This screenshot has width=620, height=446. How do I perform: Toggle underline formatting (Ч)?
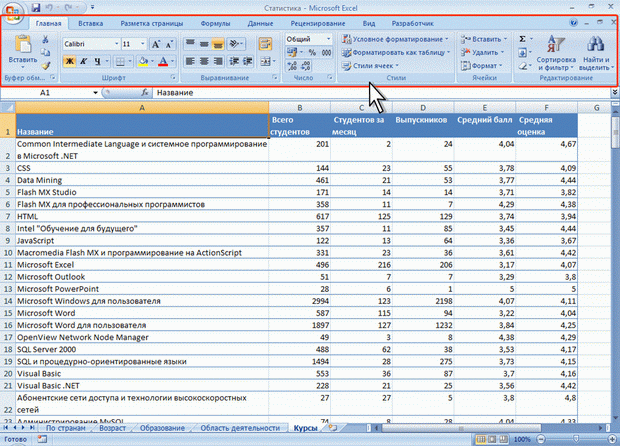(98, 61)
